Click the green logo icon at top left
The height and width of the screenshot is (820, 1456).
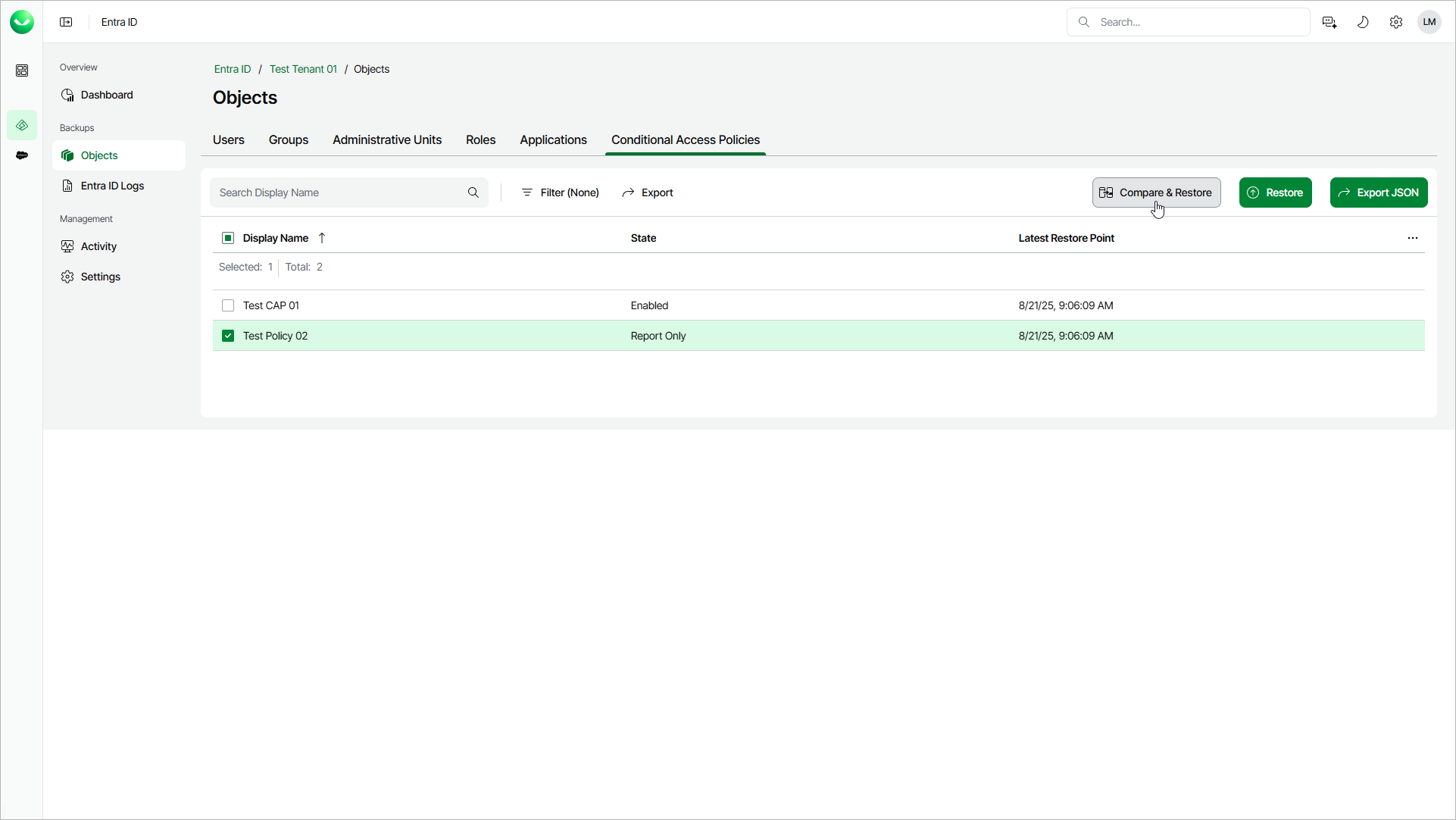[22, 22]
